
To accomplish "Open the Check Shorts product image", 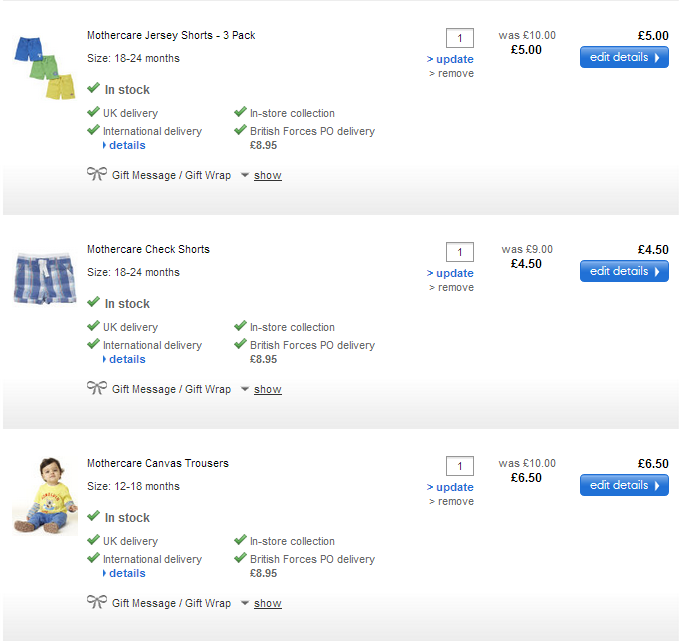I will (44, 279).
